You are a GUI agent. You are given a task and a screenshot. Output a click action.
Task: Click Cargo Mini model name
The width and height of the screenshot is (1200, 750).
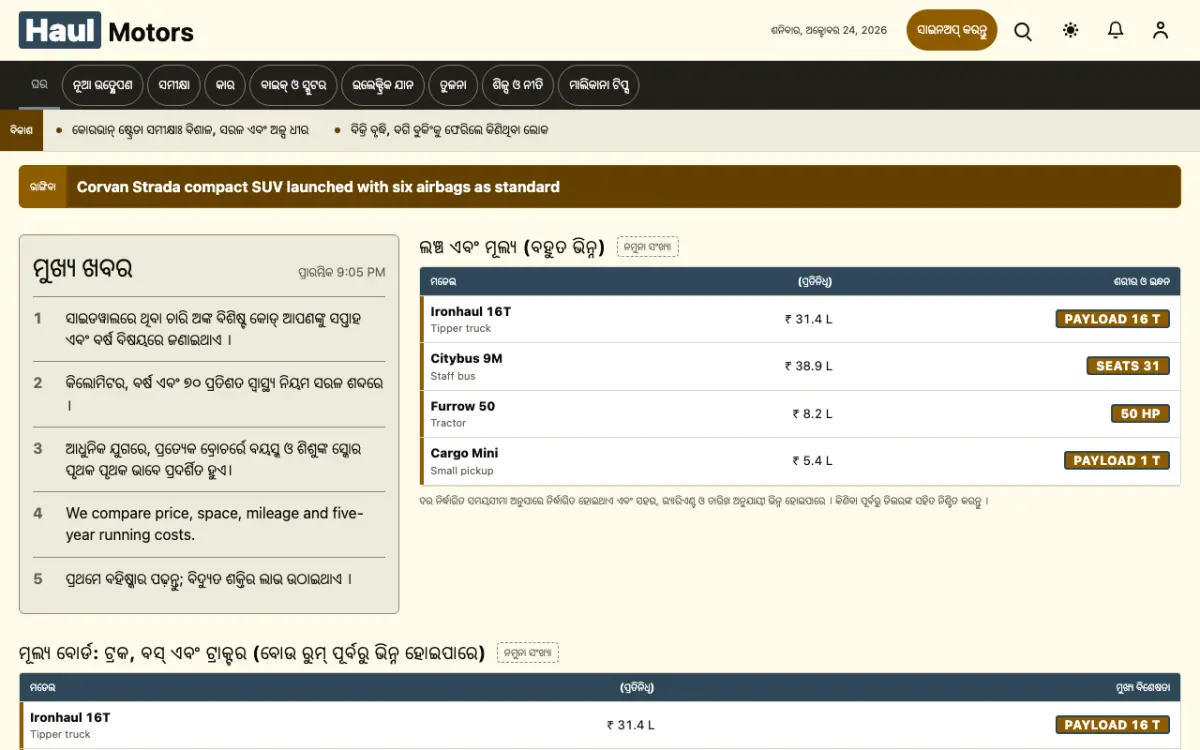pyautogui.click(x=464, y=453)
